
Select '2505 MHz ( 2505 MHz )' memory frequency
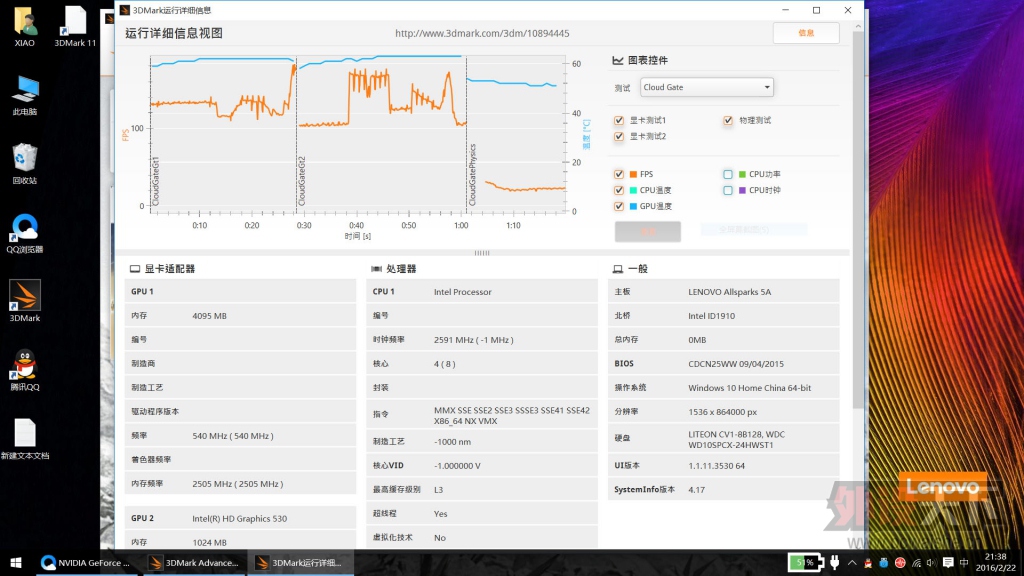pyautogui.click(x=238, y=484)
